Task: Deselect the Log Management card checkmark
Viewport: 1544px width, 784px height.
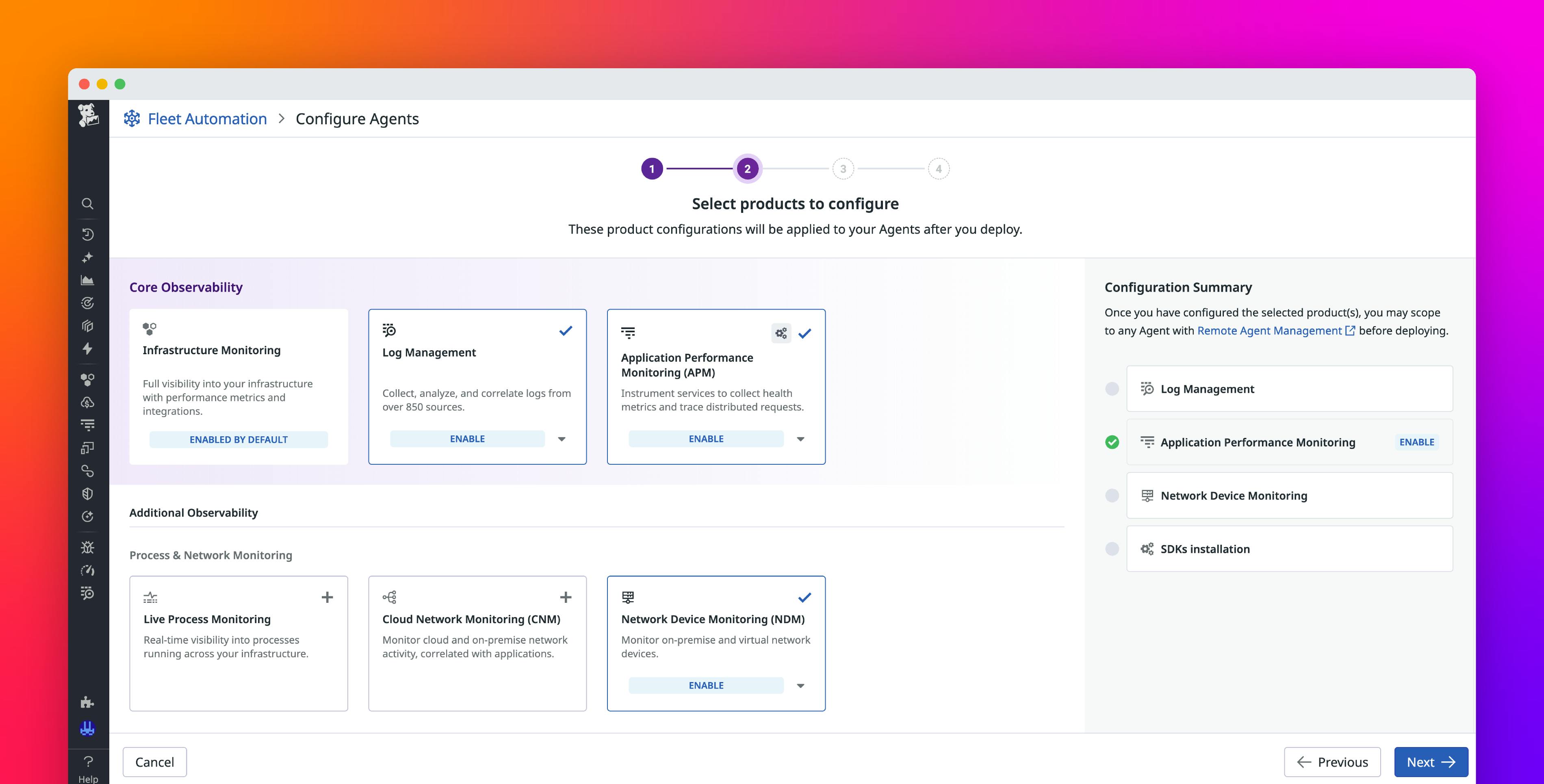Action: click(x=565, y=330)
